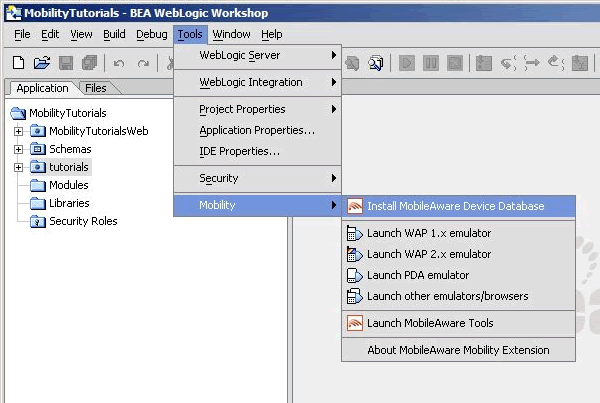Click the New file toolbar icon
The image size is (600, 403).
18,63
